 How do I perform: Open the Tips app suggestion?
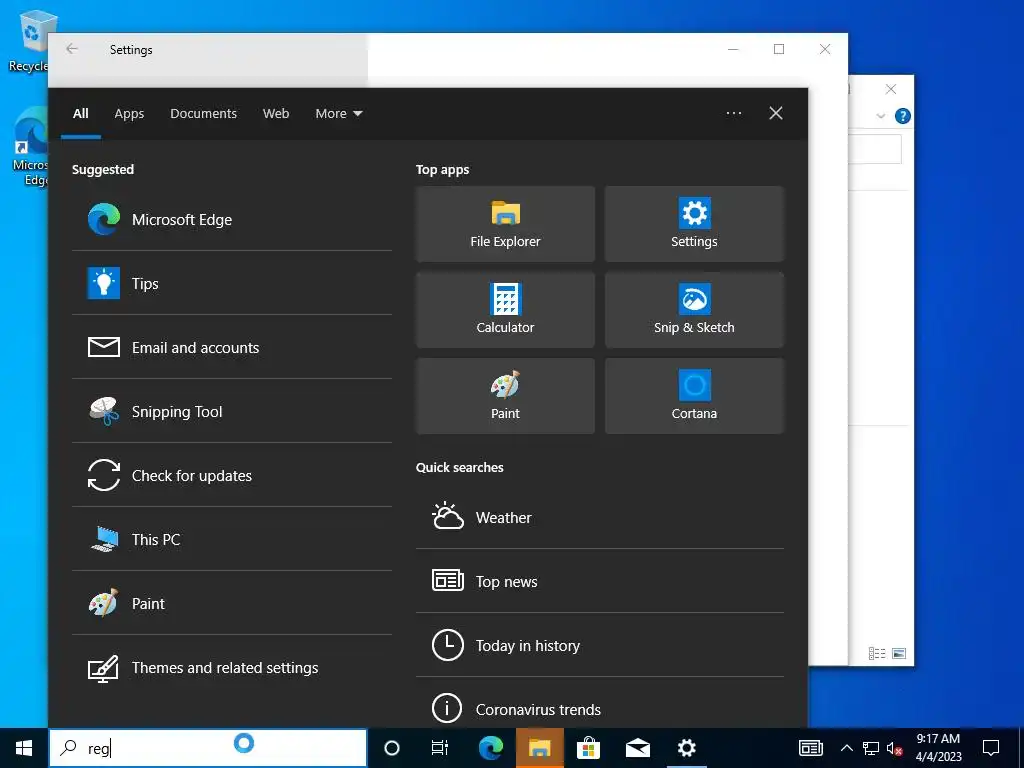(232, 283)
